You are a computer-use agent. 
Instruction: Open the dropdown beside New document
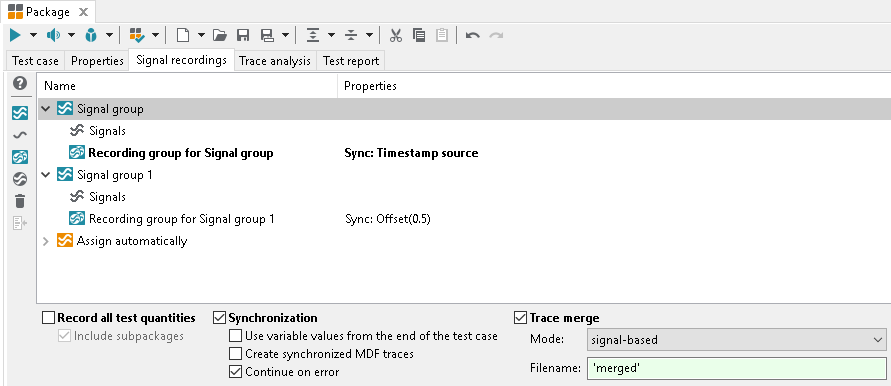tap(201, 36)
